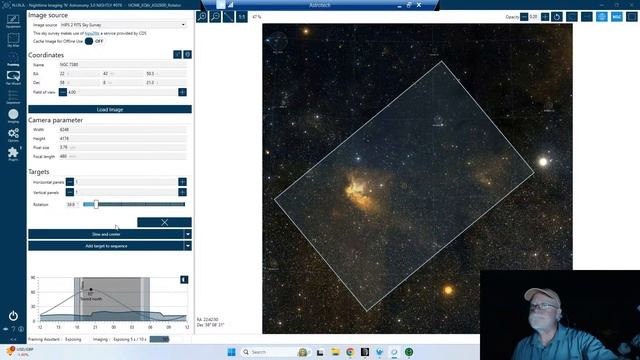
Task: Click first icon button beside Coordinates heading
Action: [178, 55]
